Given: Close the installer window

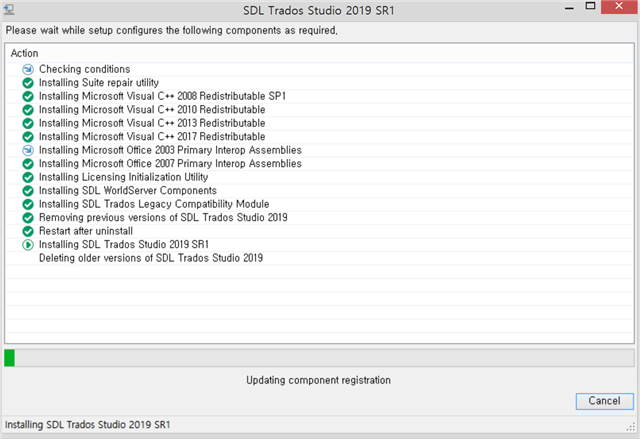Looking at the screenshot, I should 619,7.
